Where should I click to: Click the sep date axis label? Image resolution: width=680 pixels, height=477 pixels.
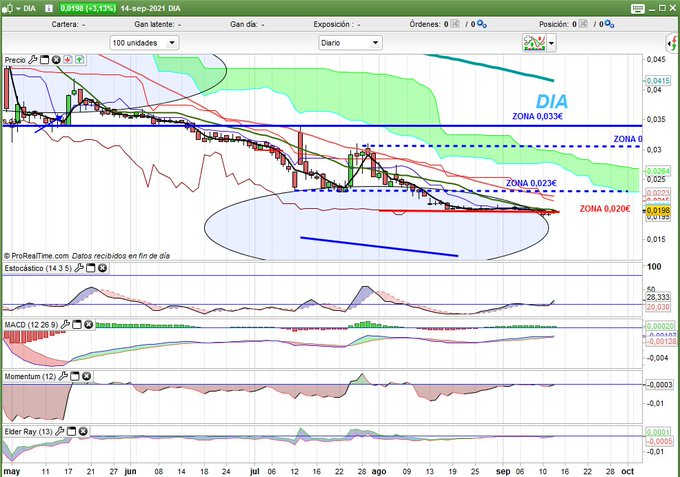click(503, 471)
